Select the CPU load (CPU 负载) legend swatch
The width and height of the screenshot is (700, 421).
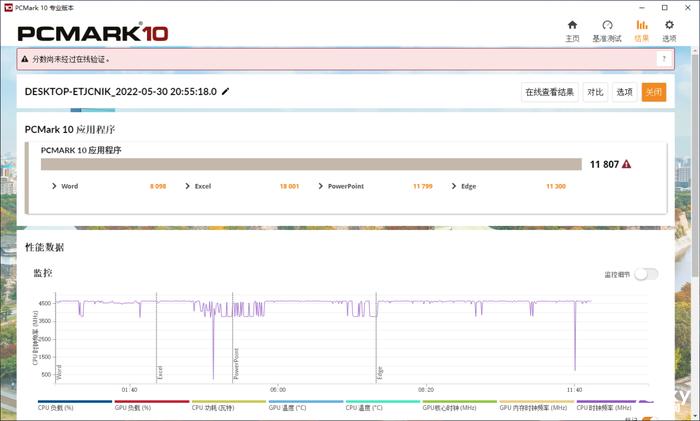tap(75, 401)
